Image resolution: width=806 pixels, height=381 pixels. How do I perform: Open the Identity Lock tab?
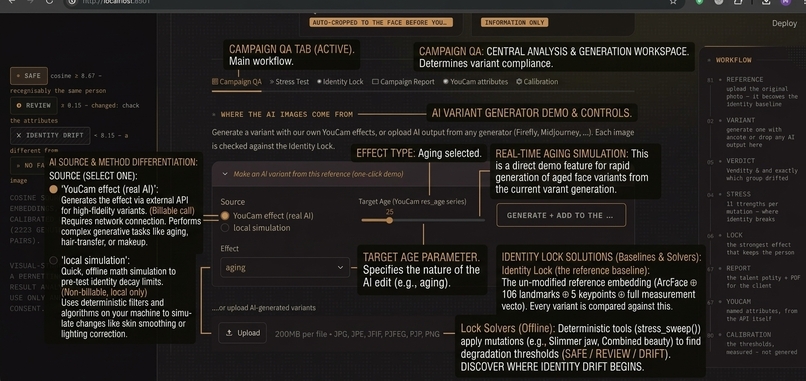340,82
